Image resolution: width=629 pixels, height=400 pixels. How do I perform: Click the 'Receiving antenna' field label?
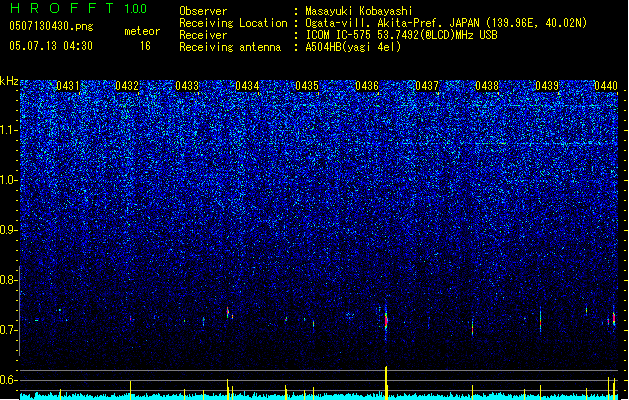[230, 47]
